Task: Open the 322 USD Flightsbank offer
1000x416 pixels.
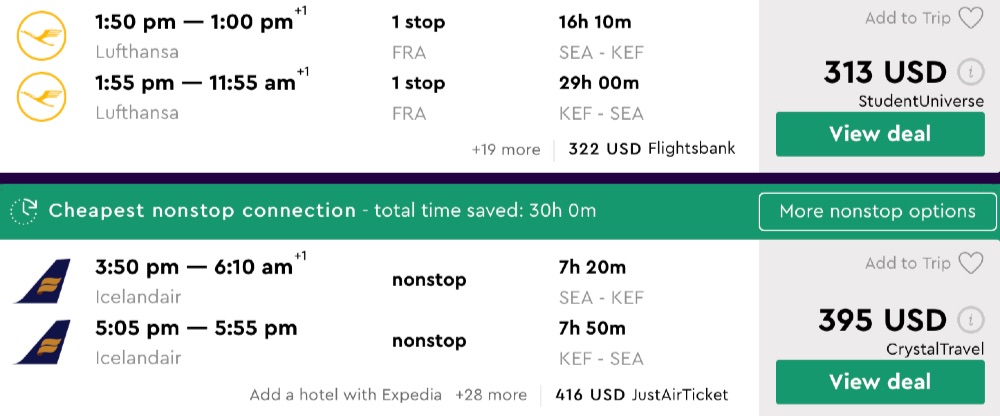Action: (x=651, y=149)
